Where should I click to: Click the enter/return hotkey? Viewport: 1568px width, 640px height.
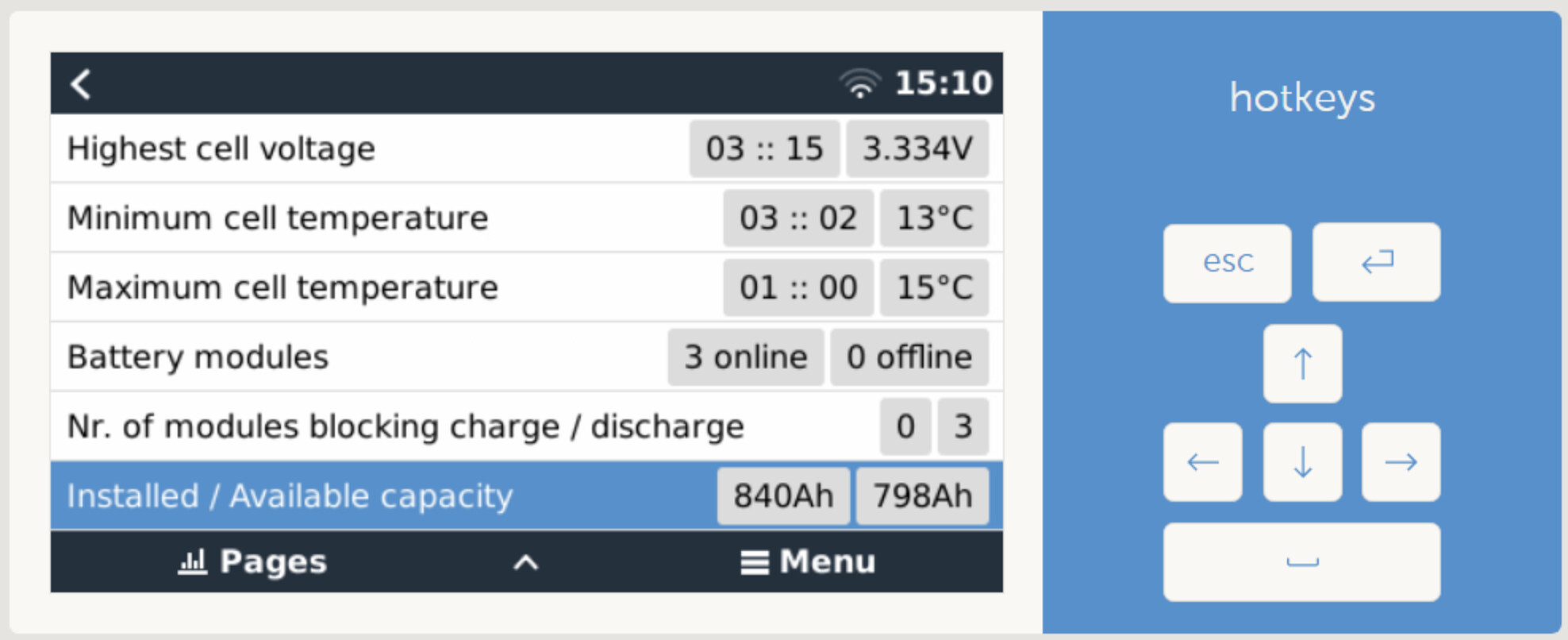[1376, 262]
